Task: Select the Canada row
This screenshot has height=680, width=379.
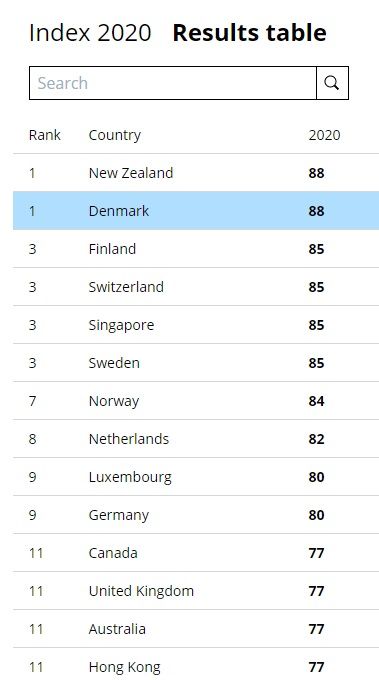Action: (x=196, y=553)
